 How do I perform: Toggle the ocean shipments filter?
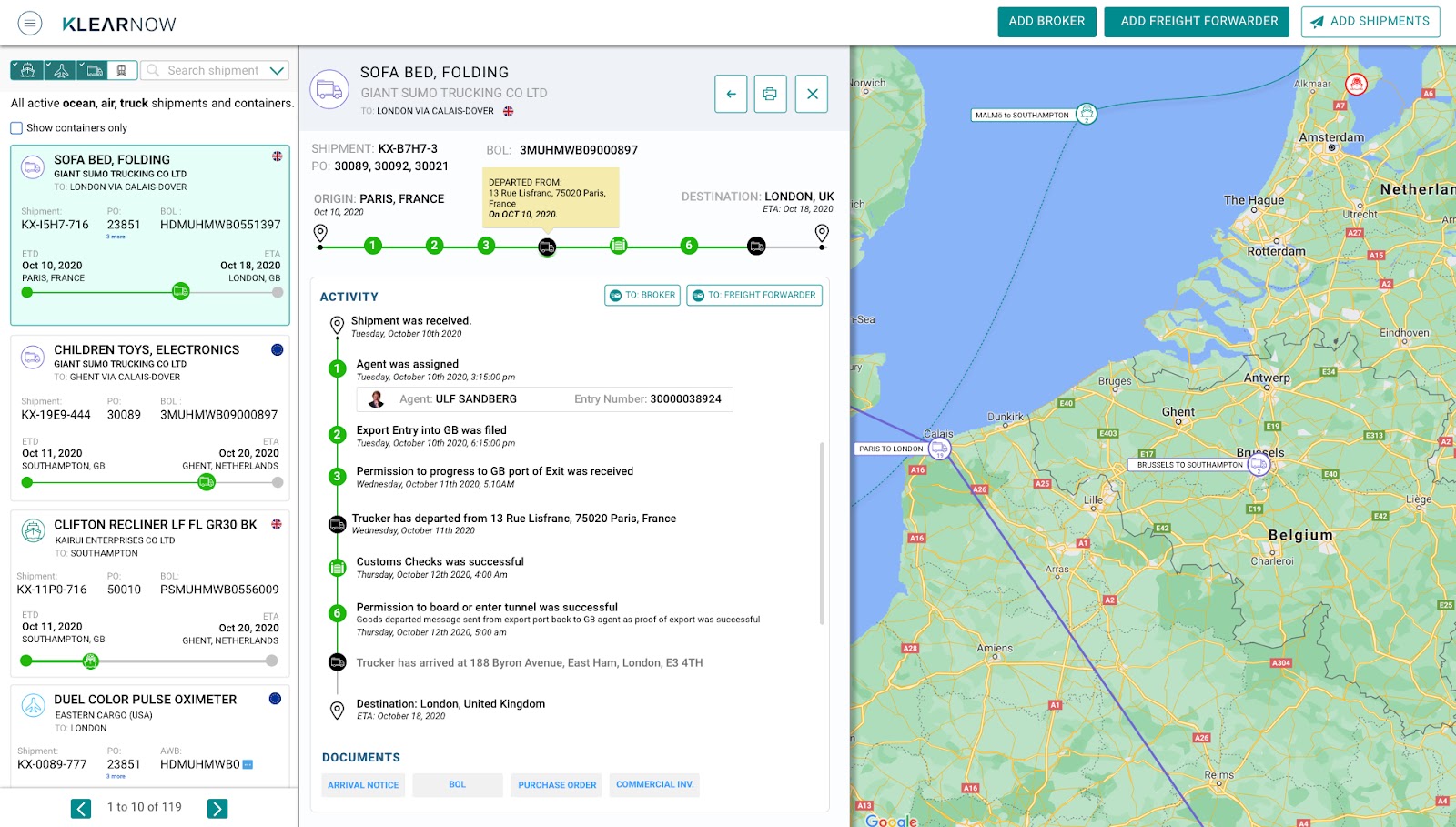point(26,70)
